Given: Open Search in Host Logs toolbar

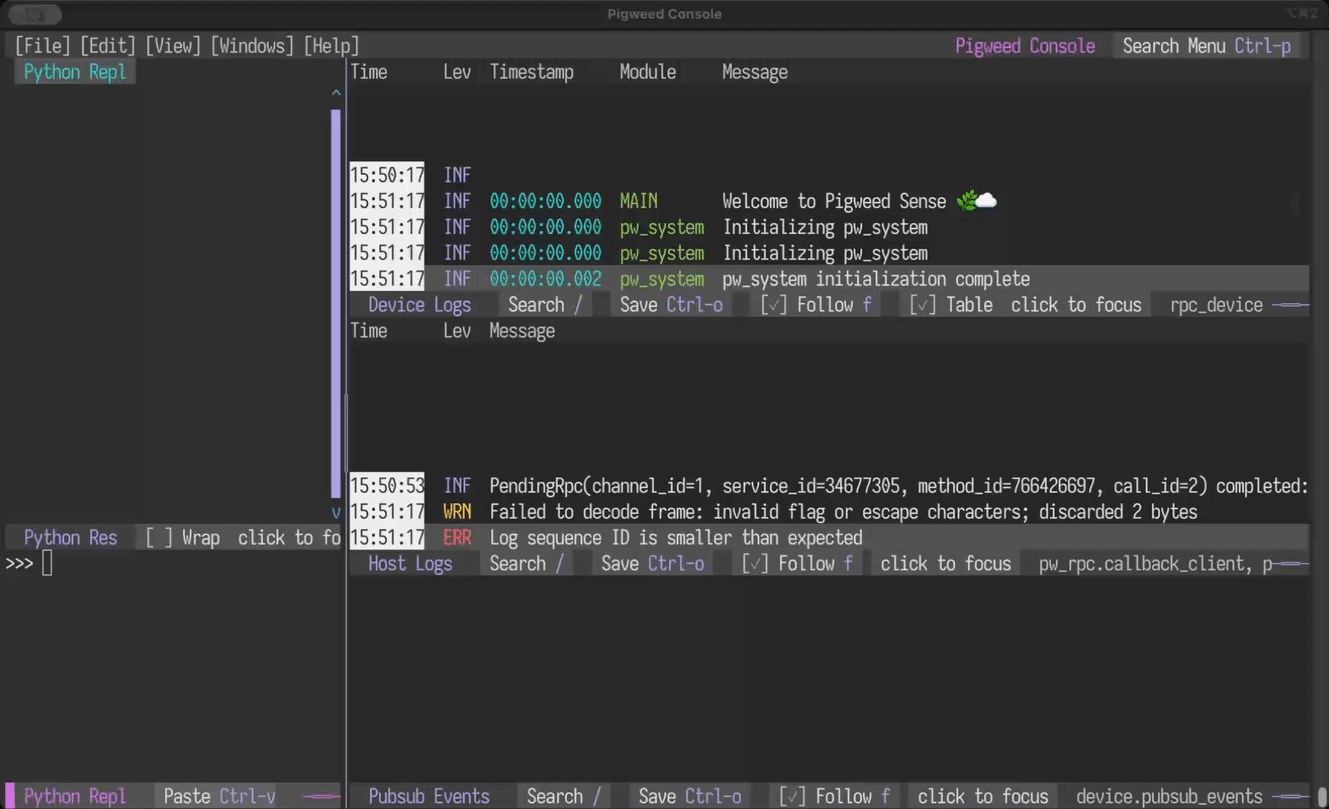Looking at the screenshot, I should tap(527, 564).
